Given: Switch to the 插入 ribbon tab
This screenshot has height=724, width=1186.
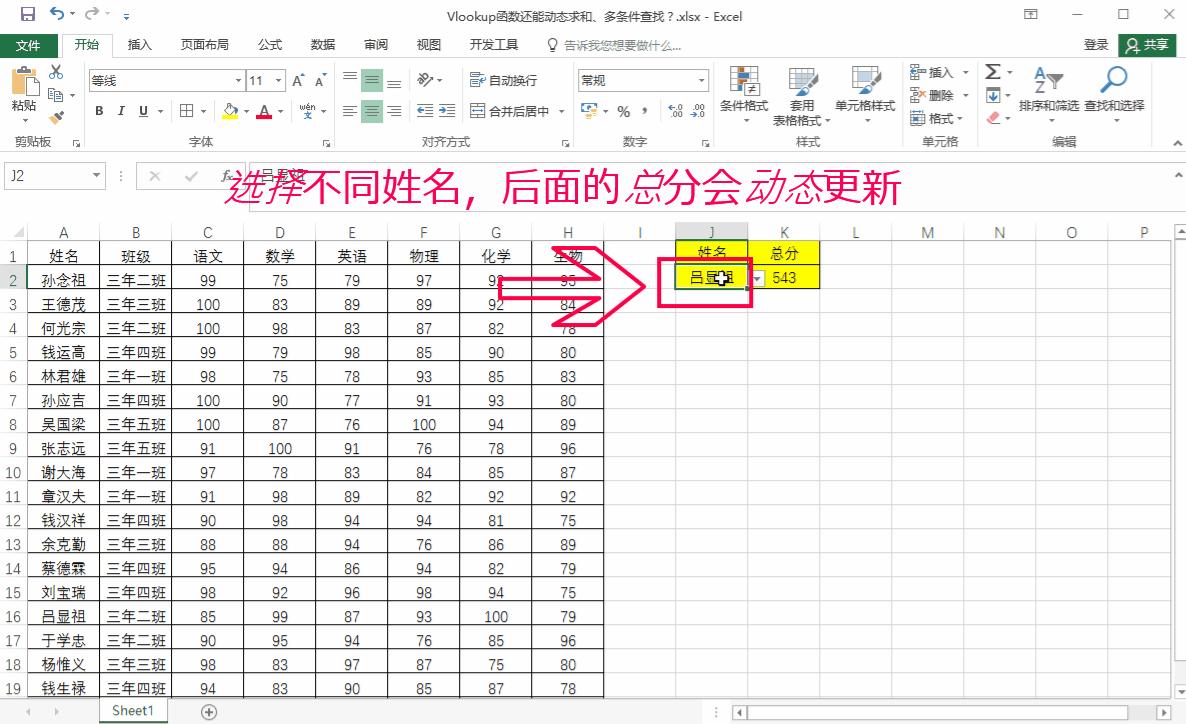Looking at the screenshot, I should (x=138, y=44).
